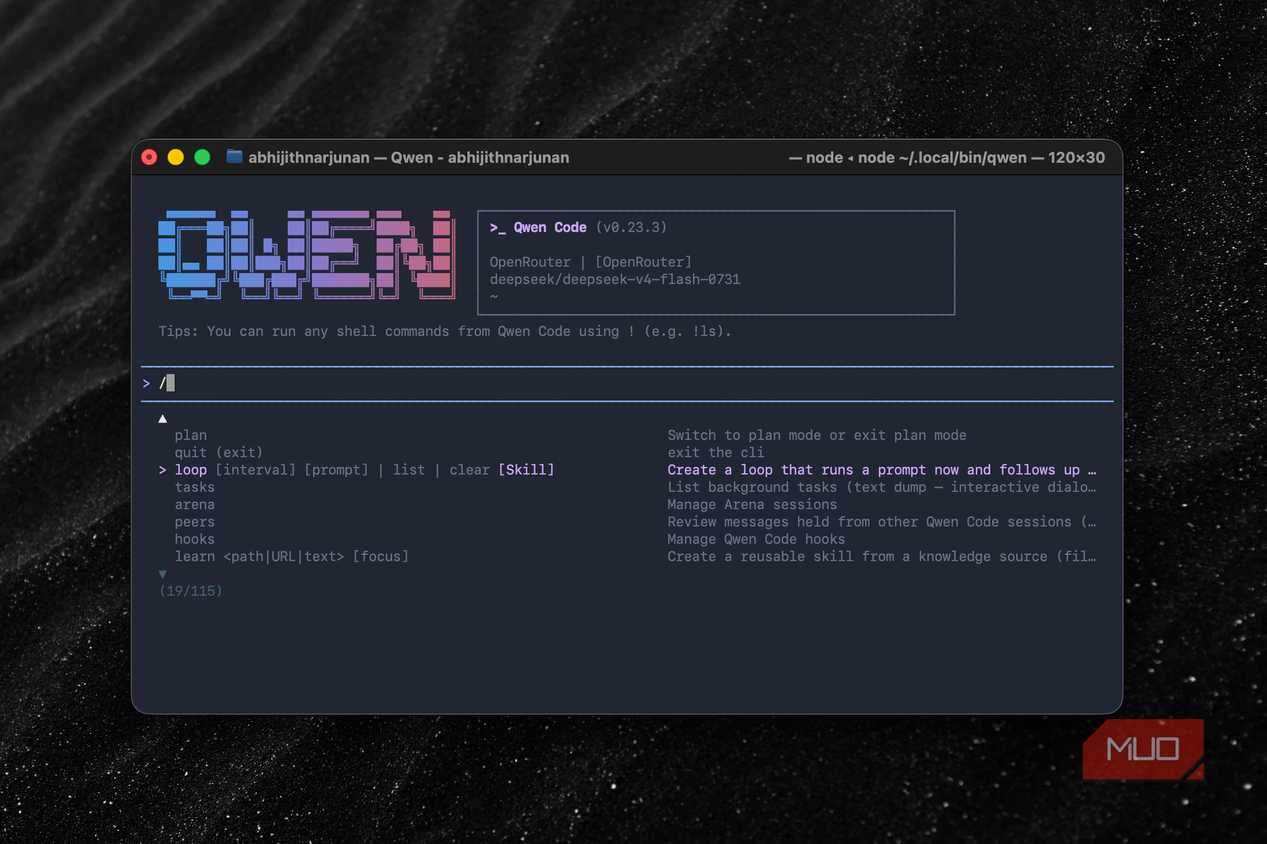This screenshot has height=844, width=1267.
Task: Click the 'OpenRouter | [OpenRouter]' line
Action: click(590, 262)
